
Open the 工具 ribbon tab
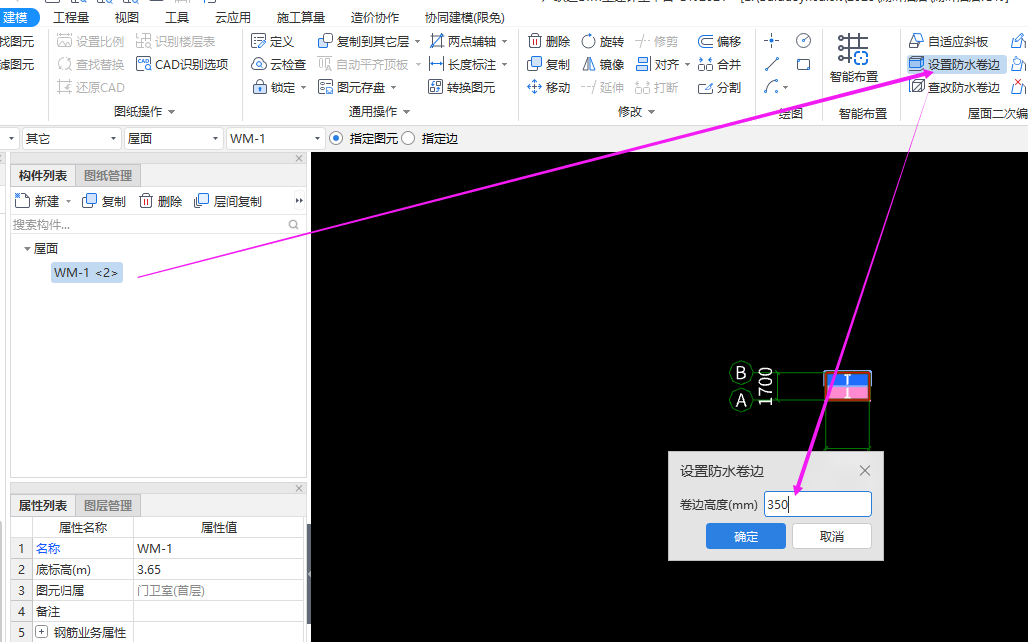click(x=176, y=18)
